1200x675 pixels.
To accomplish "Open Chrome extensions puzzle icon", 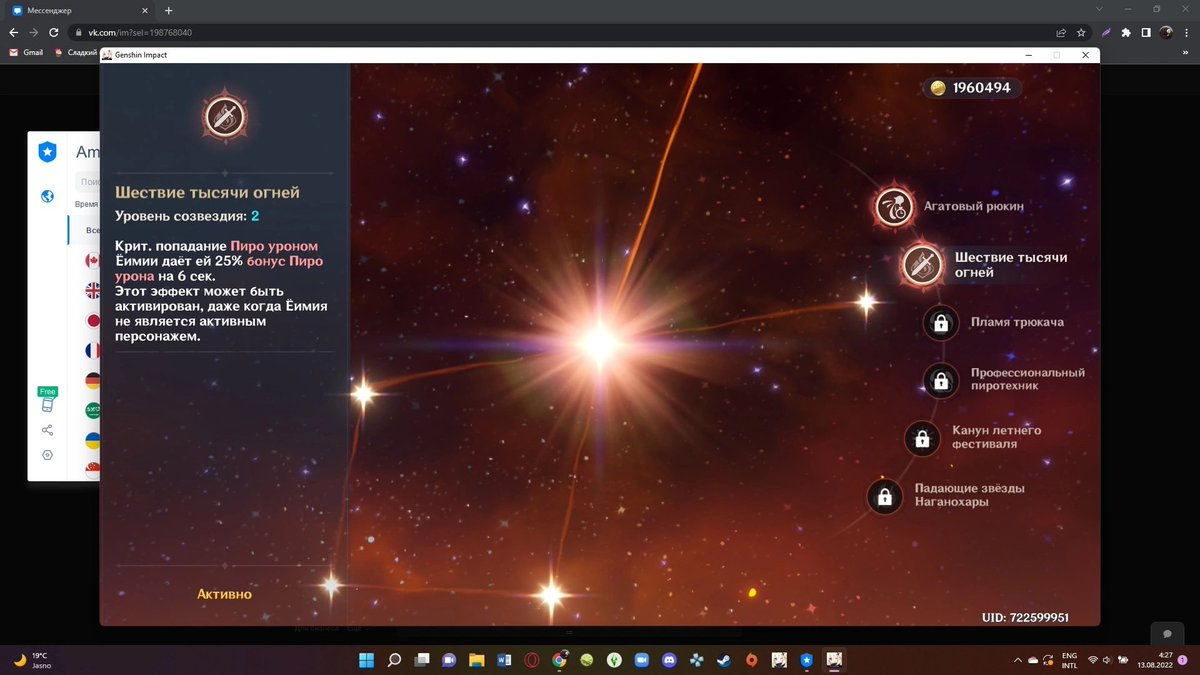I will (x=1126, y=32).
